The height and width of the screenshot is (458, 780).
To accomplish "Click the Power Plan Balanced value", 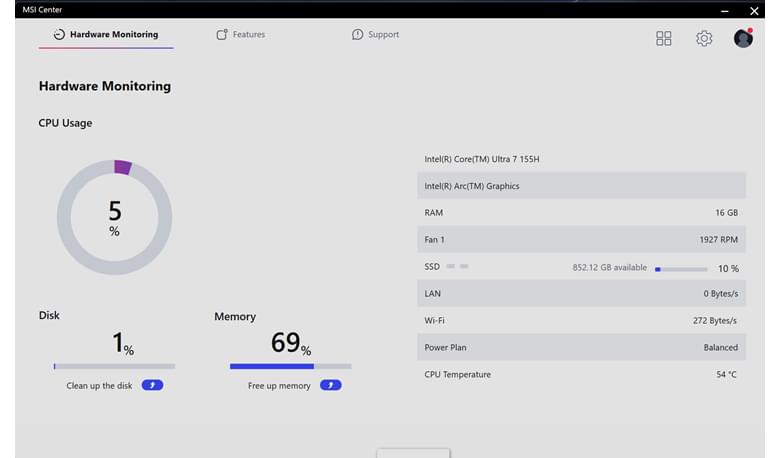I will coord(720,348).
